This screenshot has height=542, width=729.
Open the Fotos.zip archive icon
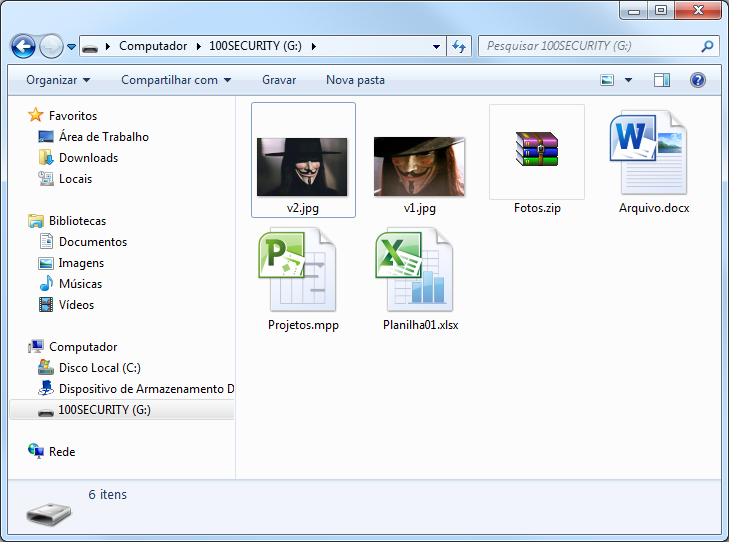tap(536, 152)
